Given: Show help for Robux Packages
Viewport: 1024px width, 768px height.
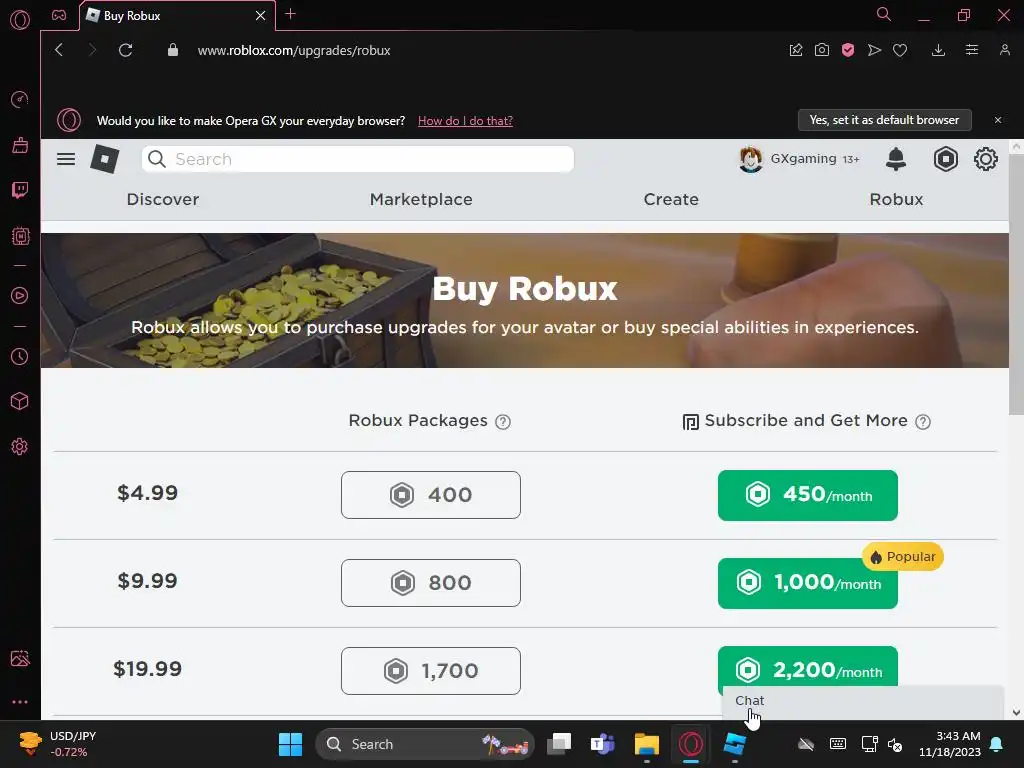Looking at the screenshot, I should point(503,422).
